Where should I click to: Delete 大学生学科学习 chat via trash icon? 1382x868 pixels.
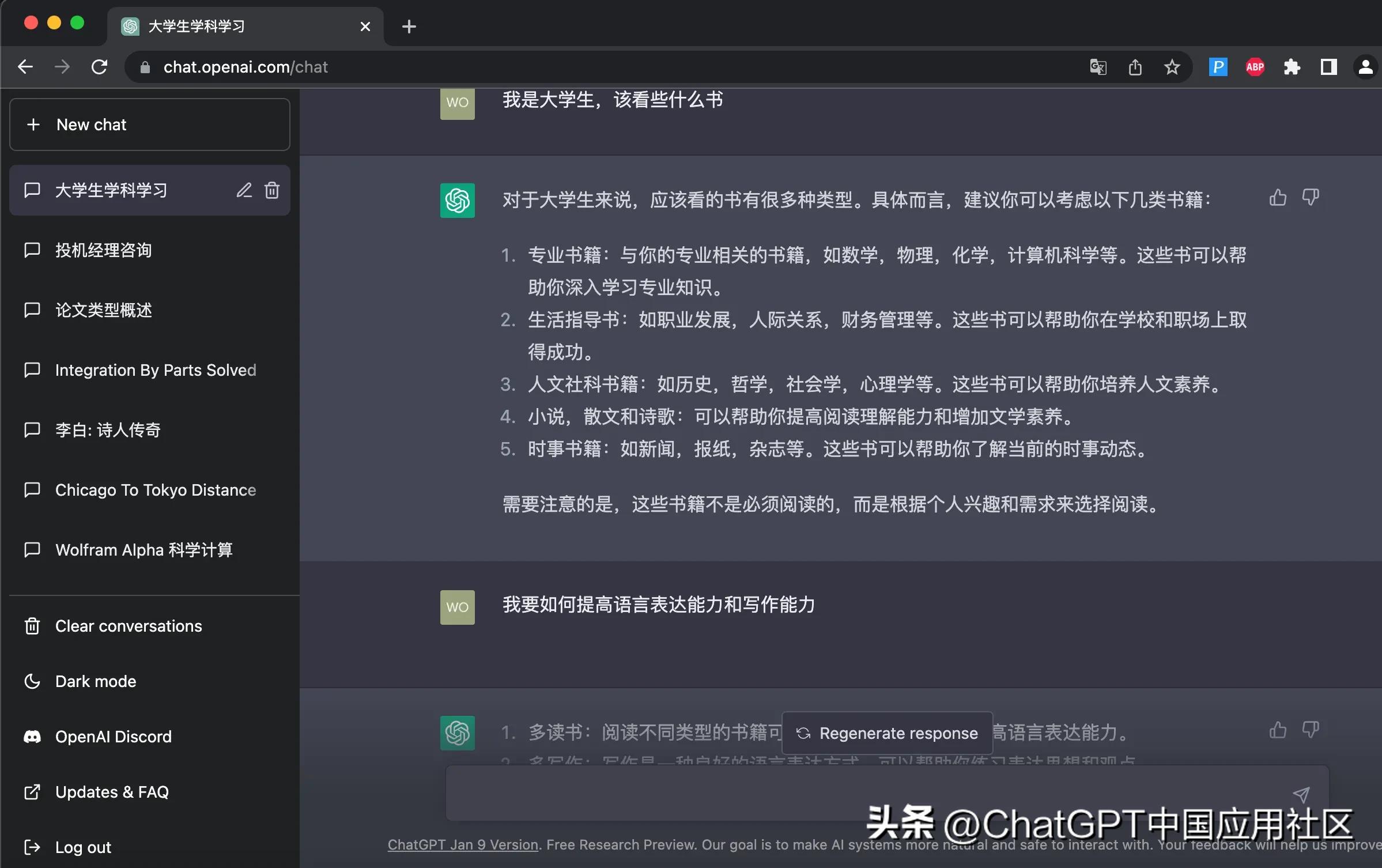271,190
